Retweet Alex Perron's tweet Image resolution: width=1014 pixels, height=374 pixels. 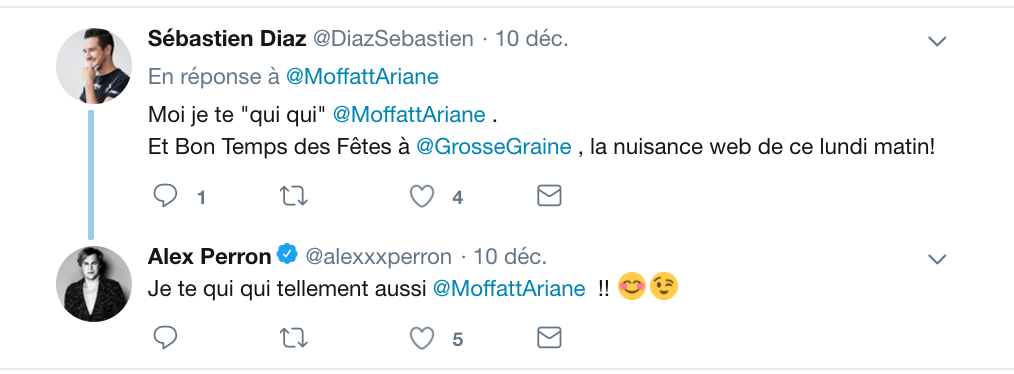(294, 337)
